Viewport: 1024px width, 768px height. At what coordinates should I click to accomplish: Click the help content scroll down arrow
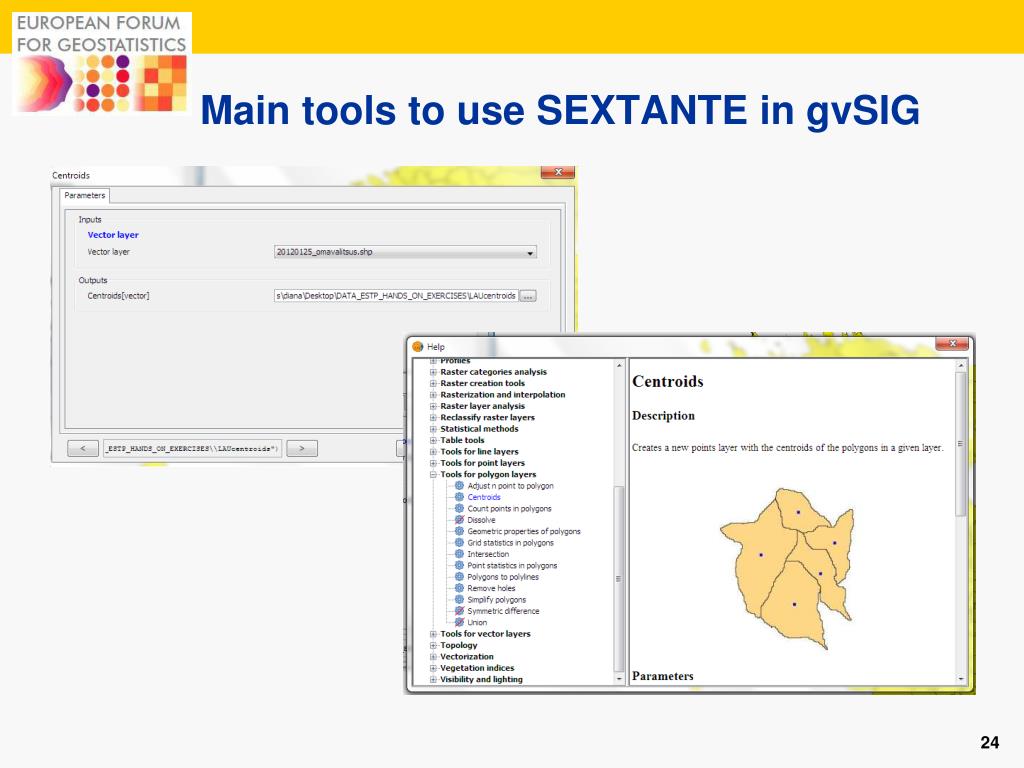(961, 679)
